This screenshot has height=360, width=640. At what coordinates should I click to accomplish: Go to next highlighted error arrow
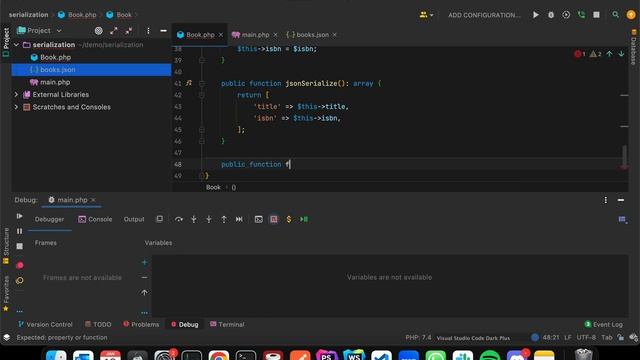click(621, 53)
